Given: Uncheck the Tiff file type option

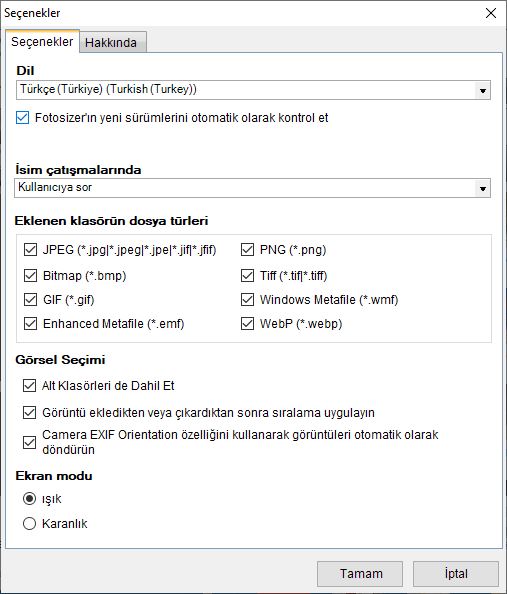Looking at the screenshot, I should point(247,276).
